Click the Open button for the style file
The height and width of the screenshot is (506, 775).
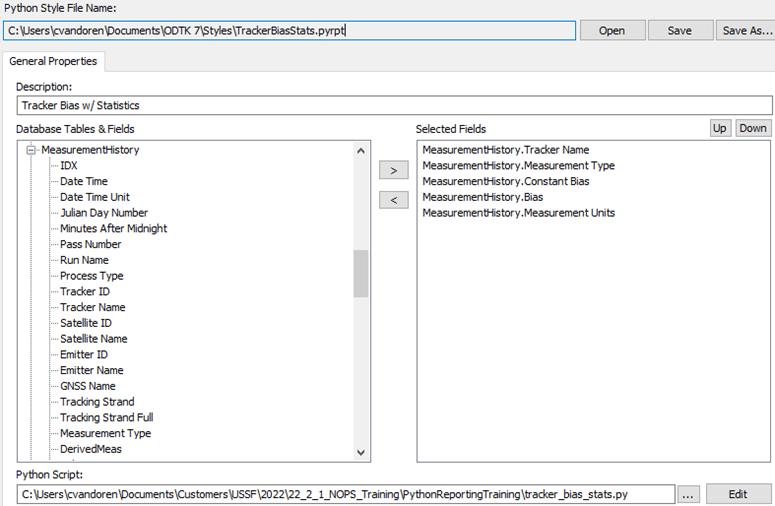[612, 31]
